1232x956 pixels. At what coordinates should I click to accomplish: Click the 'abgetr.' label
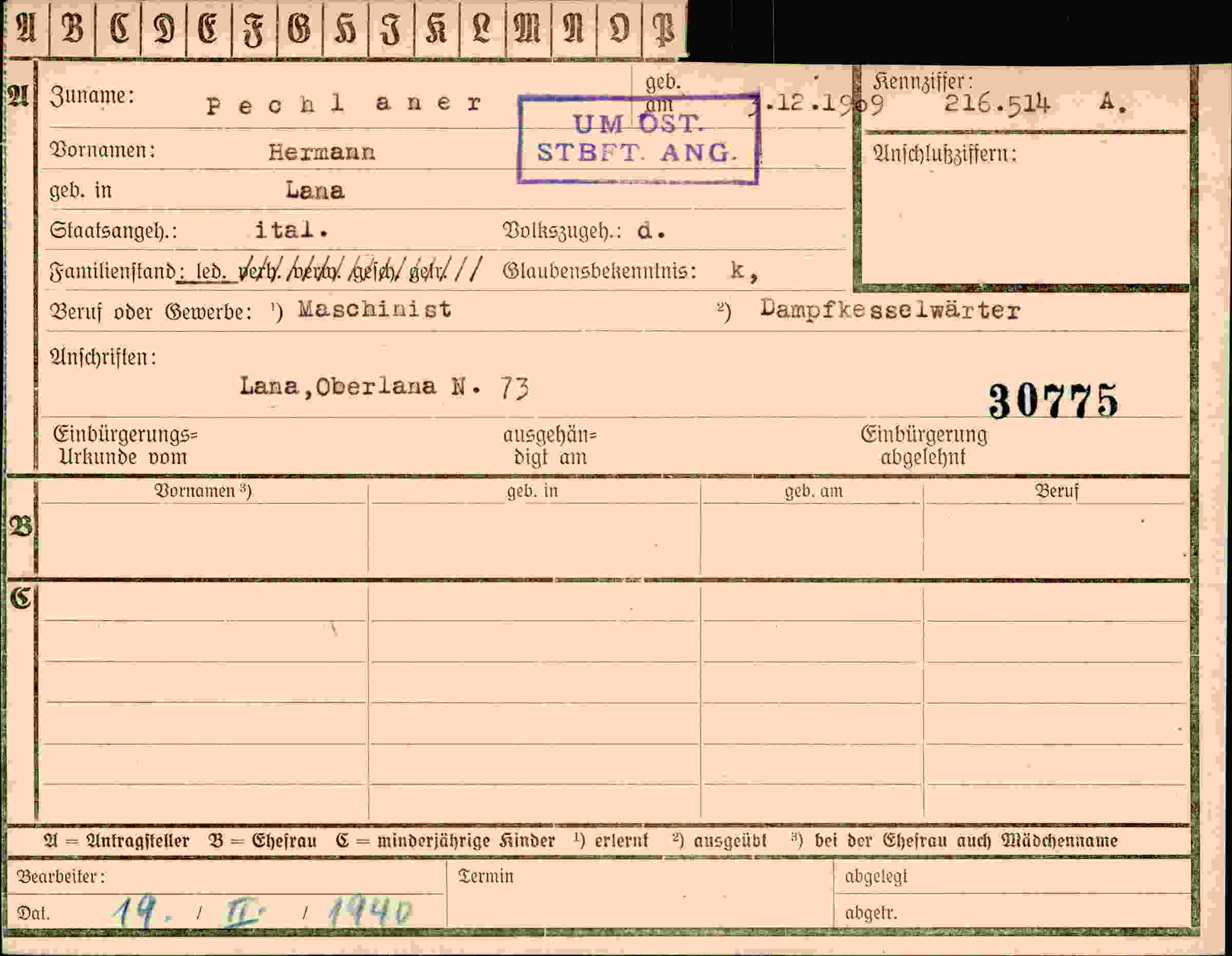coord(871,913)
